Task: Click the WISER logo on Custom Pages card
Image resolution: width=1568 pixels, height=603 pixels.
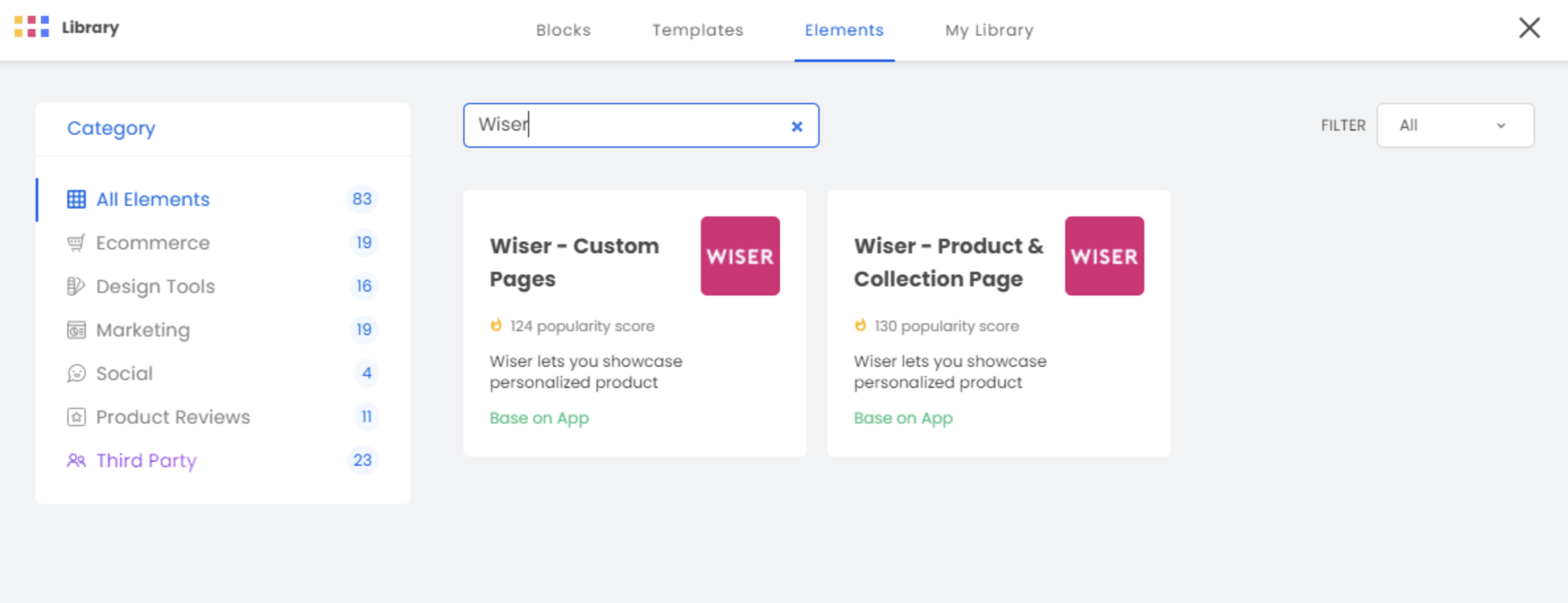Action: coord(740,256)
